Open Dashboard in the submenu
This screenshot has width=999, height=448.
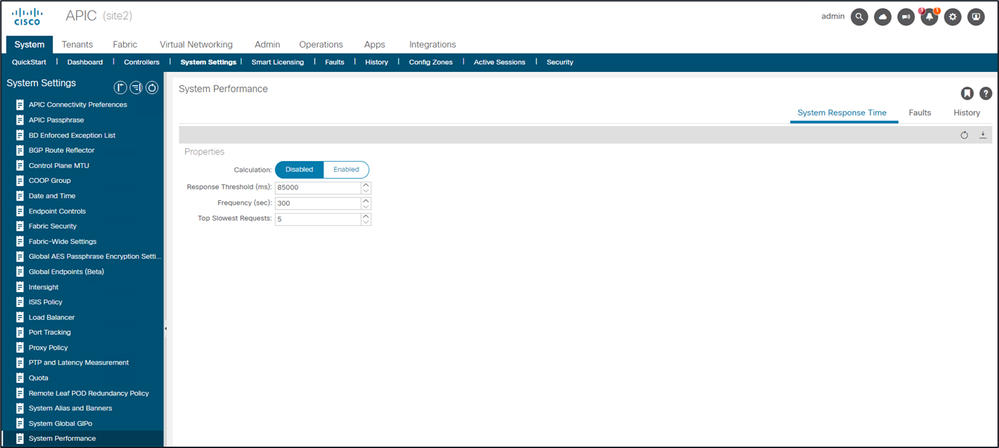[85, 62]
